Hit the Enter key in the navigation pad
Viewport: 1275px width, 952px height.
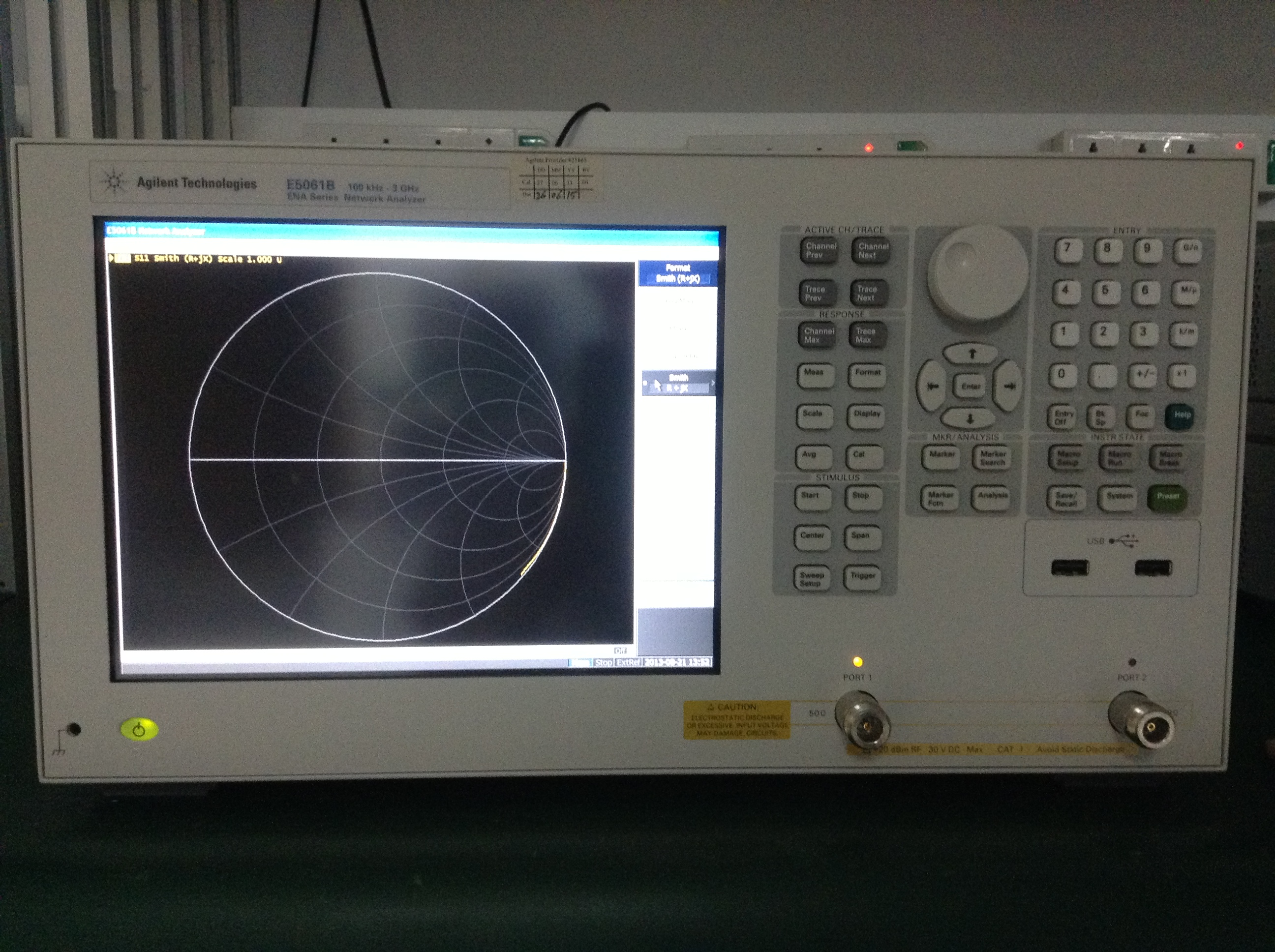[x=971, y=386]
